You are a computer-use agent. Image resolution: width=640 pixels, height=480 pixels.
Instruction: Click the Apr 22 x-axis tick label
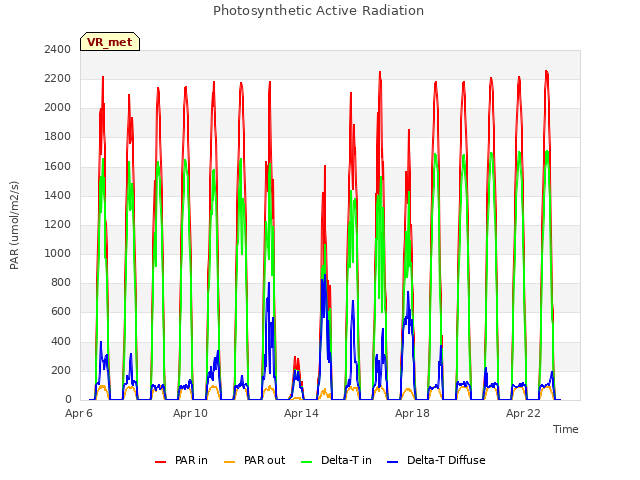[523, 413]
